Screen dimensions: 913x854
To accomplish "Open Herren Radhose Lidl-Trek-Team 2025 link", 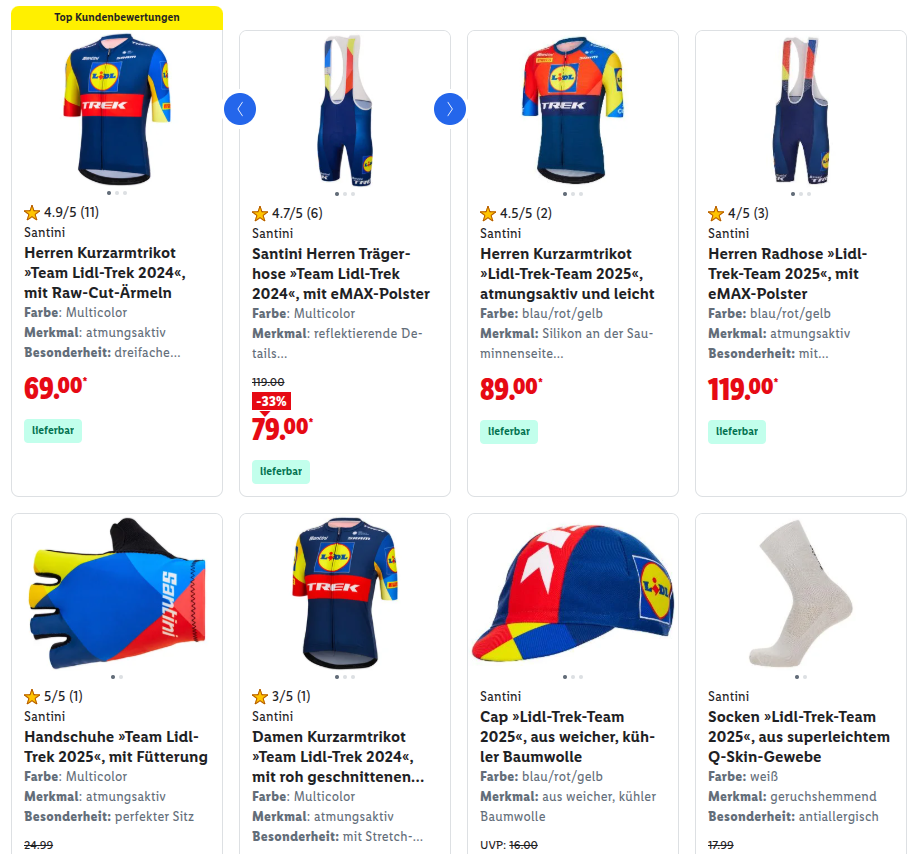I will click(x=787, y=274).
